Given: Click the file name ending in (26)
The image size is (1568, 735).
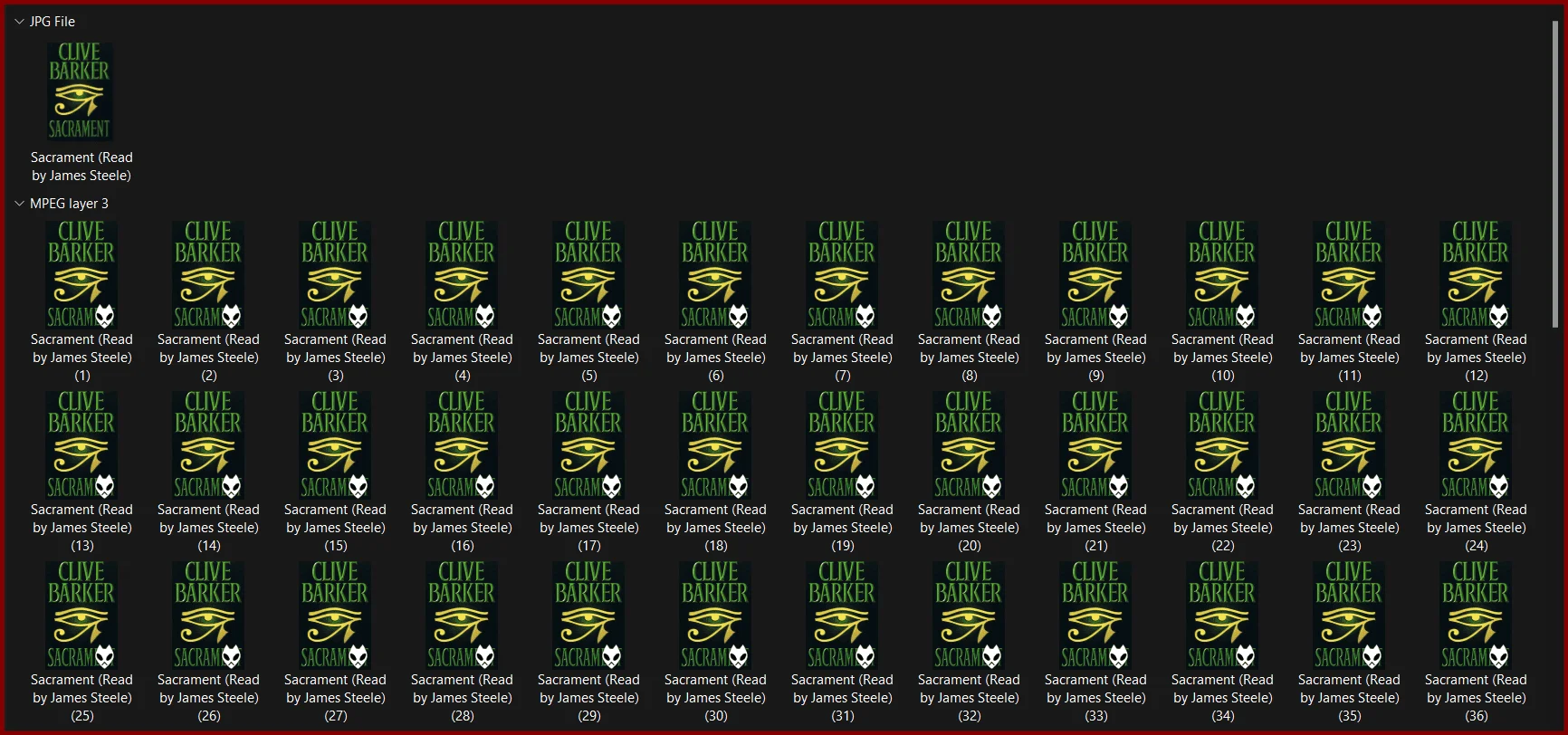Looking at the screenshot, I should pos(208,698).
